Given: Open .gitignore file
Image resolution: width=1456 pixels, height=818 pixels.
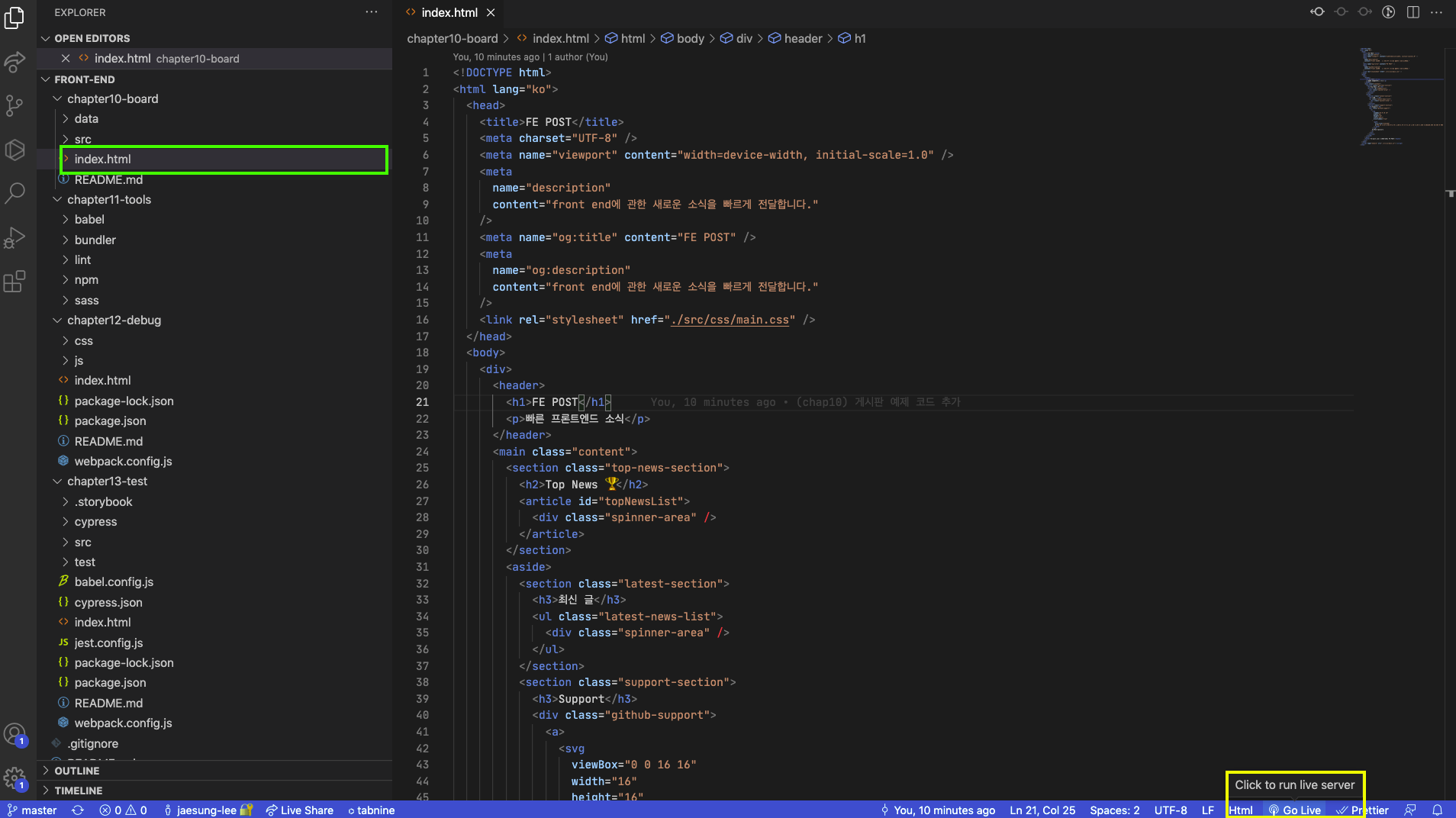Looking at the screenshot, I should tap(214, 744).
